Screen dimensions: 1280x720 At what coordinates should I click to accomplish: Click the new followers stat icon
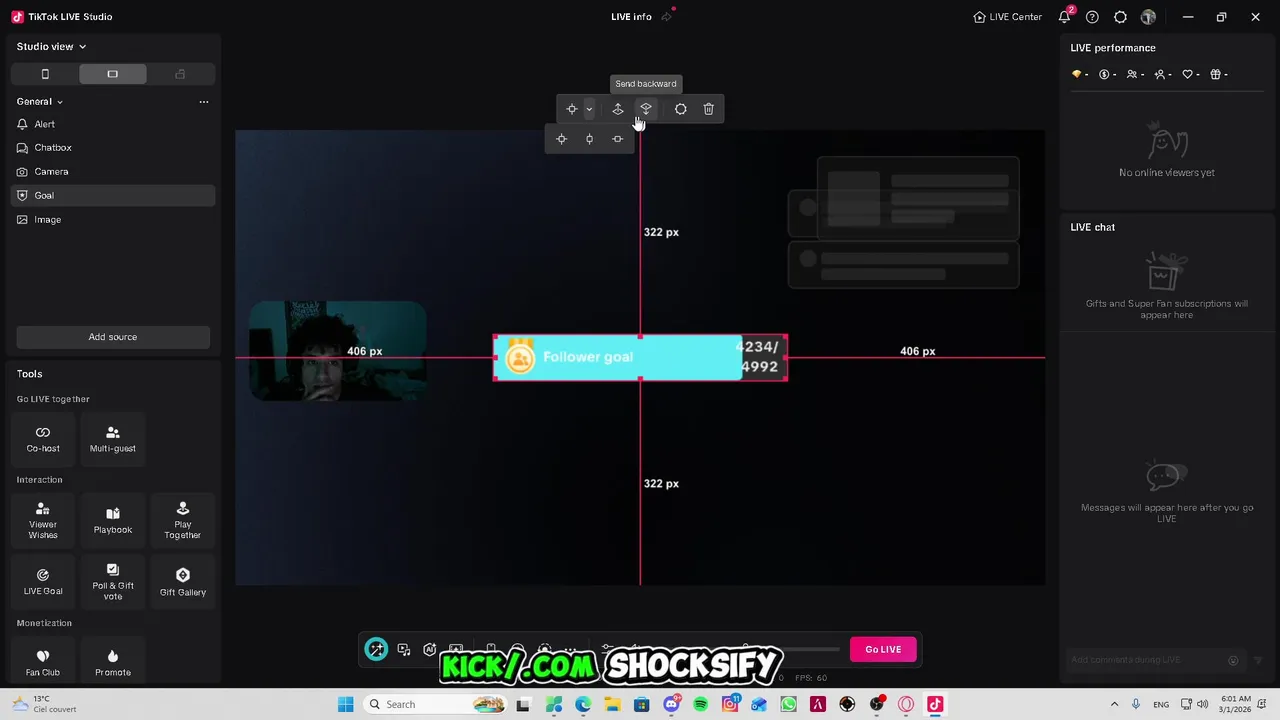click(1160, 74)
